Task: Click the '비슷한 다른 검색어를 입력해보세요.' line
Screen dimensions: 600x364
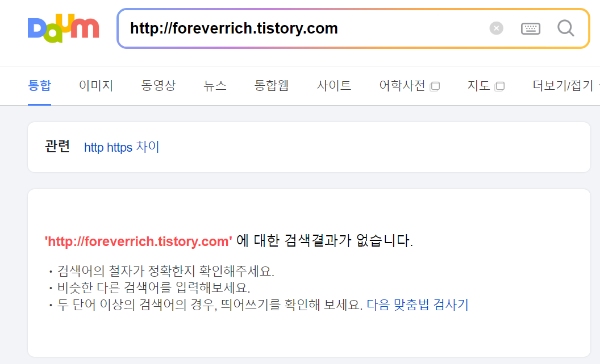Action: (x=153, y=288)
